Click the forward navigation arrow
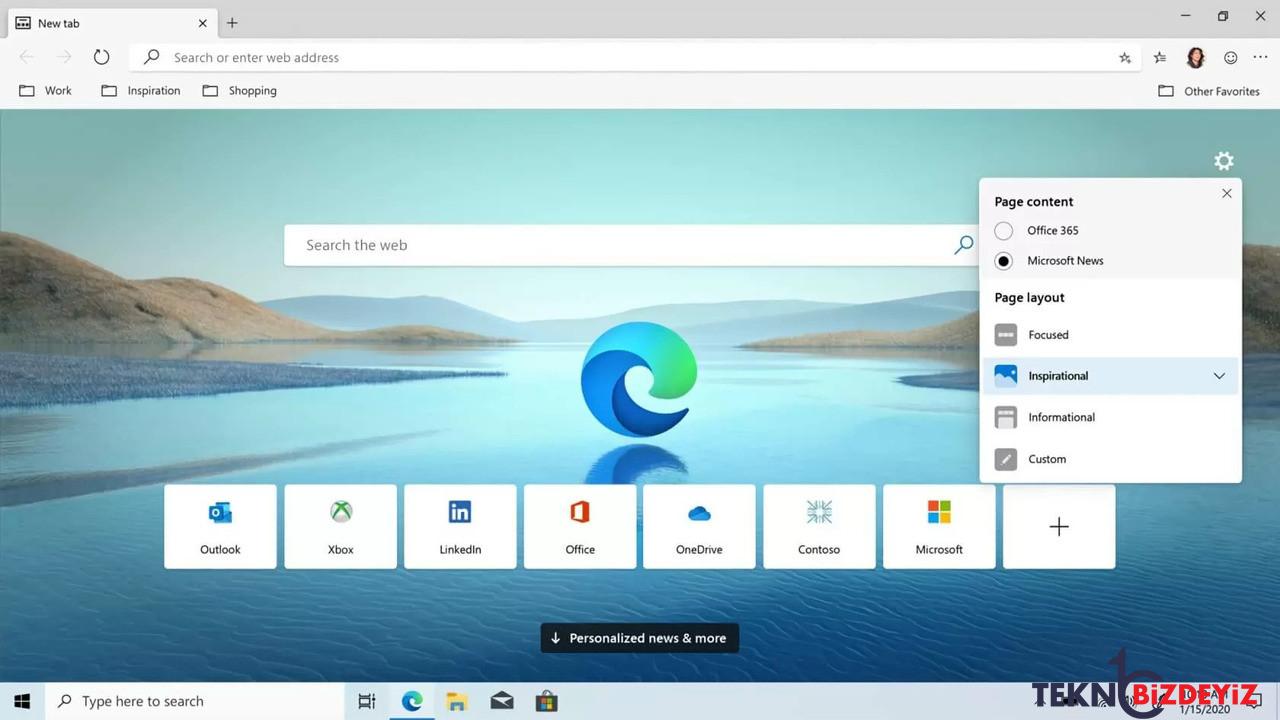Viewport: 1280px width, 720px height. point(64,57)
